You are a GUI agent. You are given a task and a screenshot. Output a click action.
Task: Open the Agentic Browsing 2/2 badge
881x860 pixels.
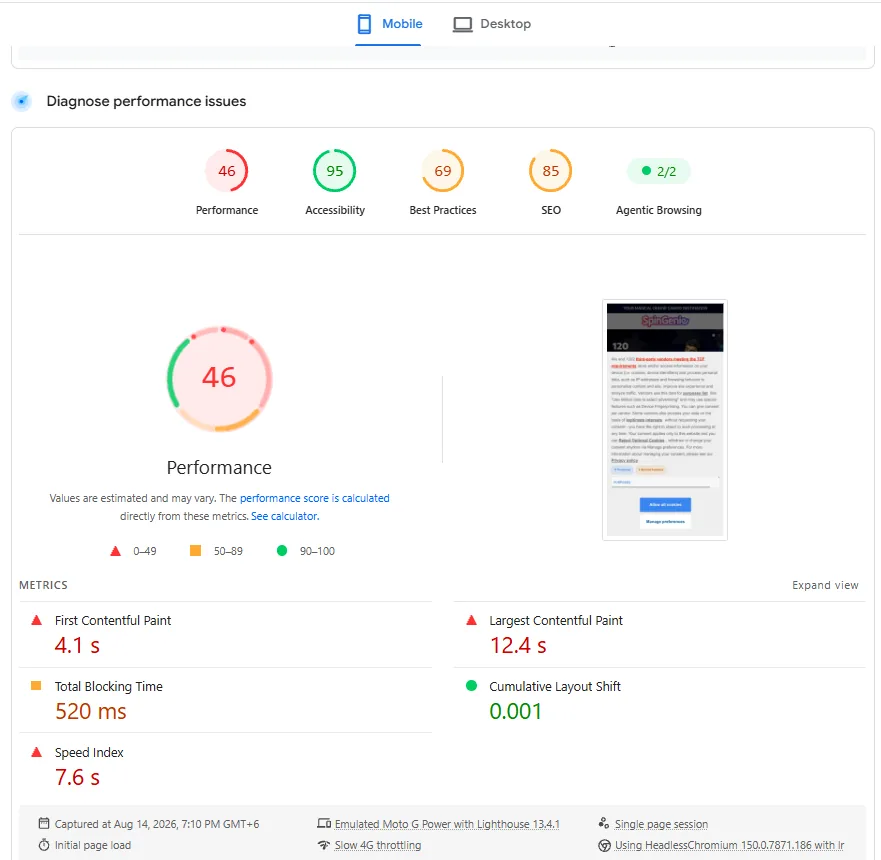[659, 171]
